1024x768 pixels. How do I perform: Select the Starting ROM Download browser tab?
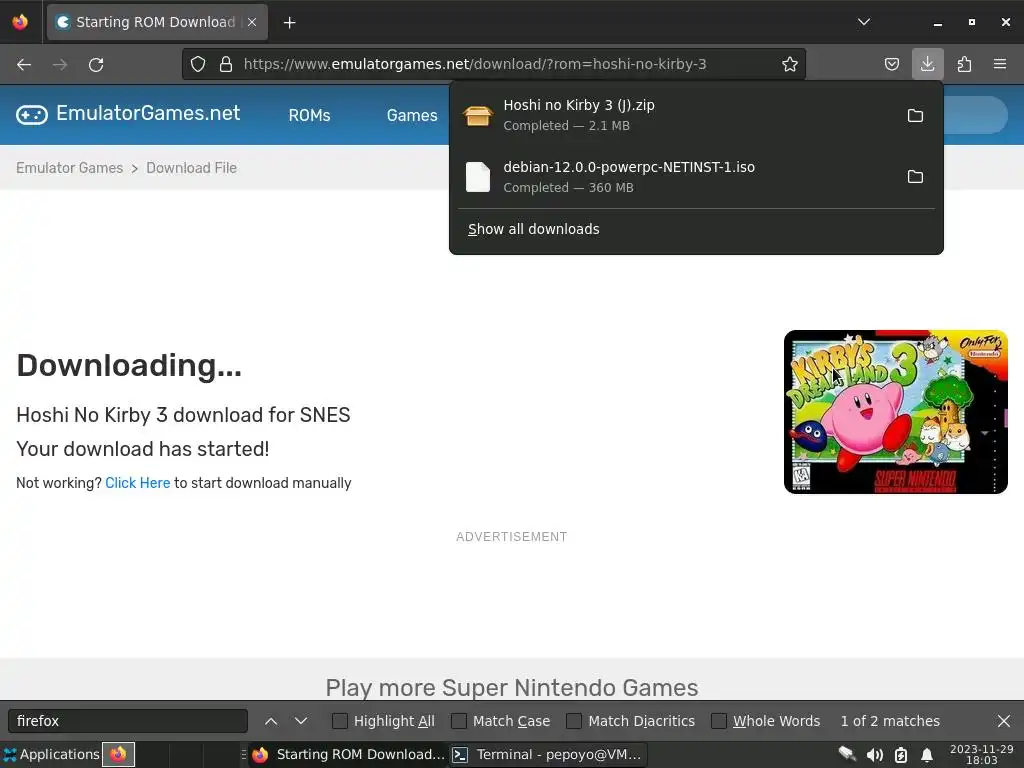pyautogui.click(x=157, y=22)
